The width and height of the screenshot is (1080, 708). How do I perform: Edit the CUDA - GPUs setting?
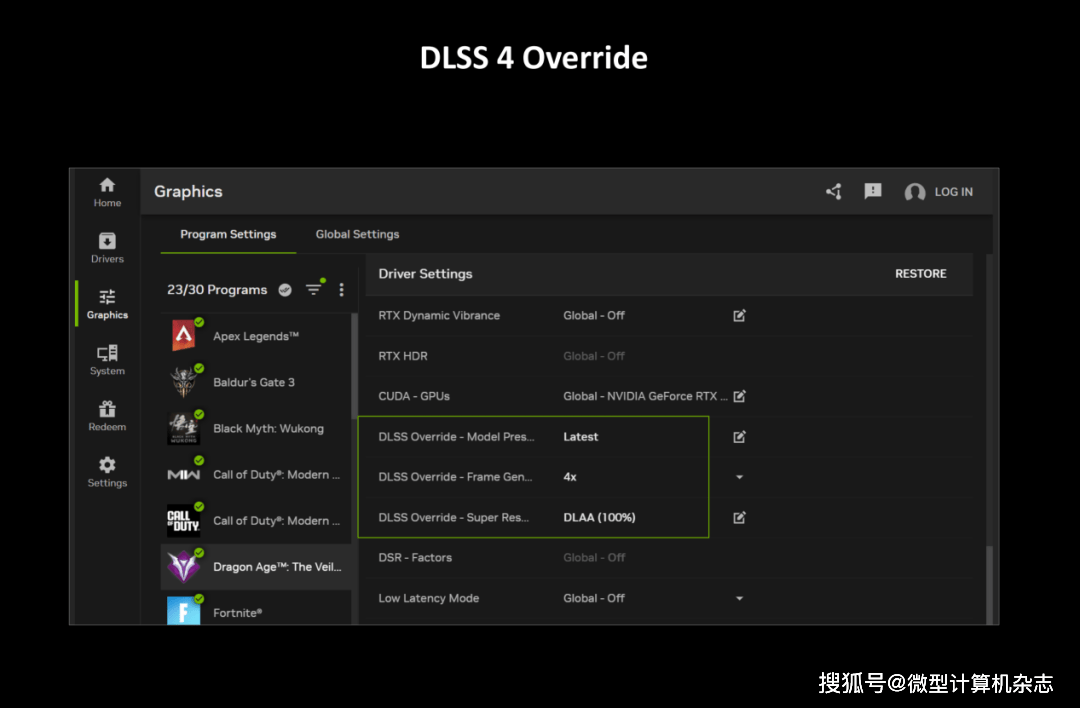(x=739, y=396)
